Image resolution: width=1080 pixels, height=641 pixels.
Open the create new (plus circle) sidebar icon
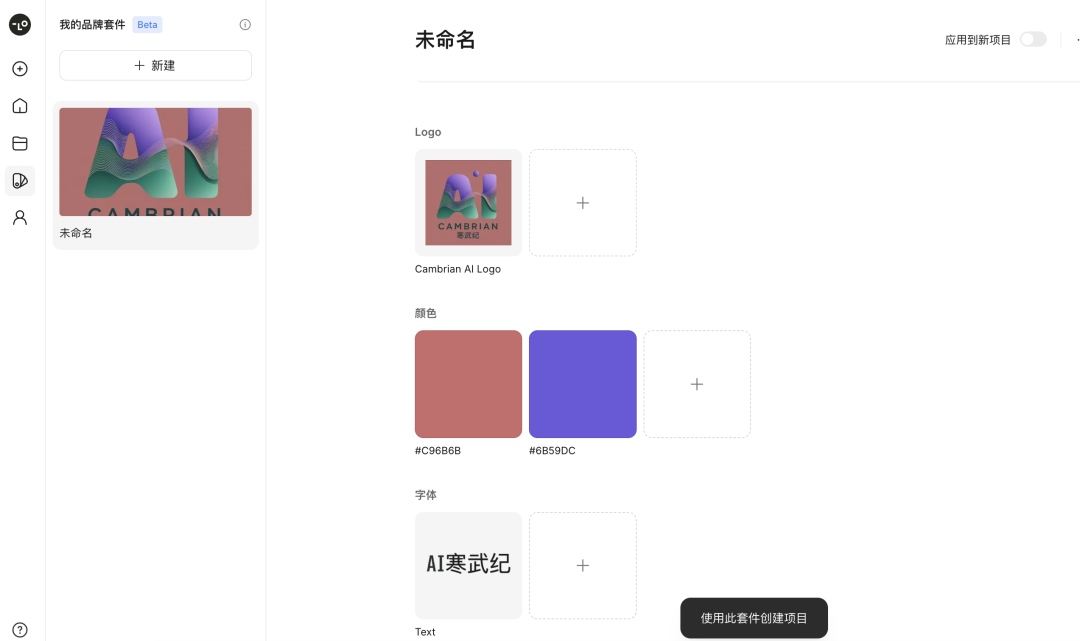coord(20,68)
